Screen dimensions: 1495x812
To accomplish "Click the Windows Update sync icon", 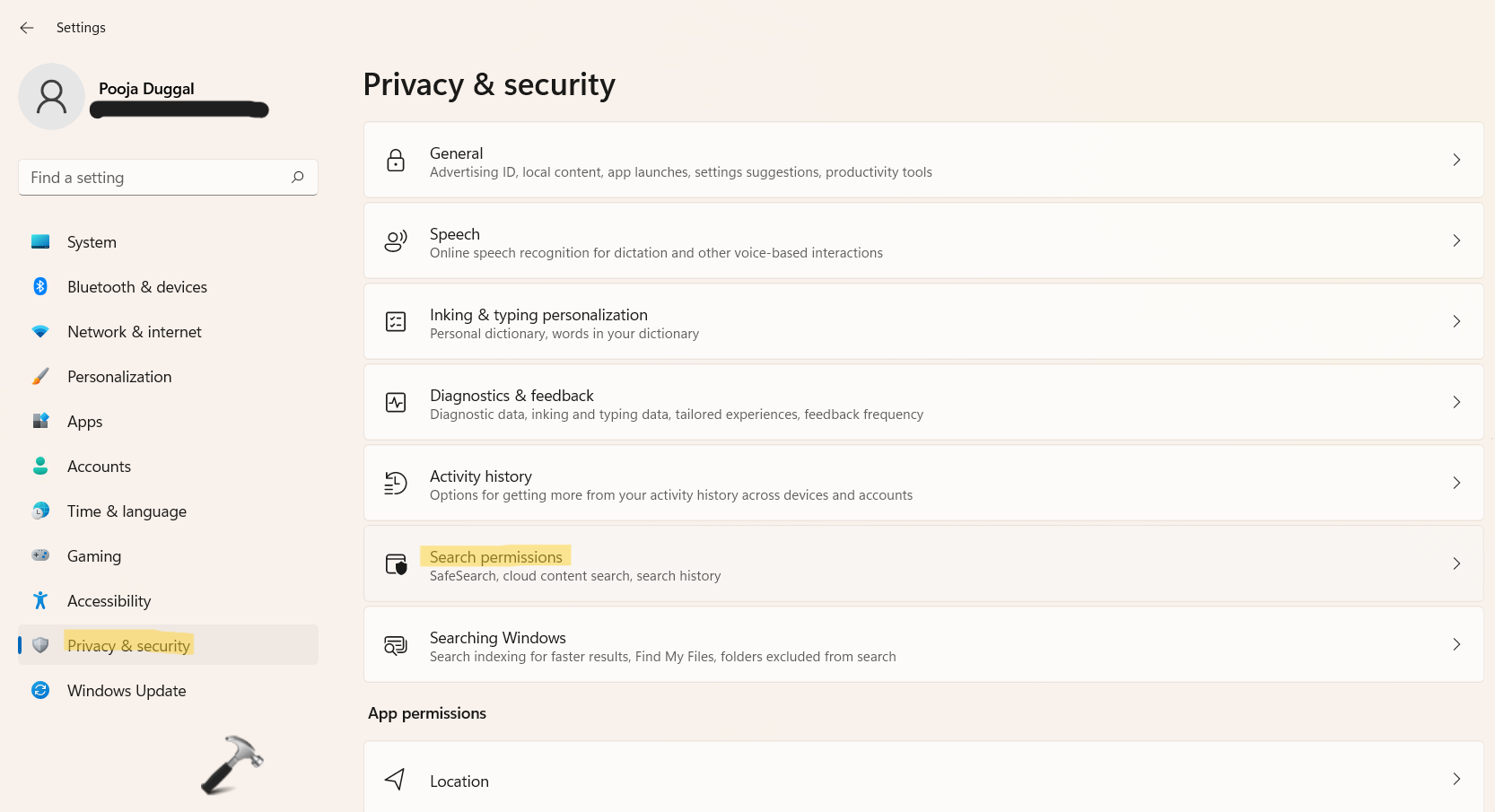I will pyautogui.click(x=40, y=690).
